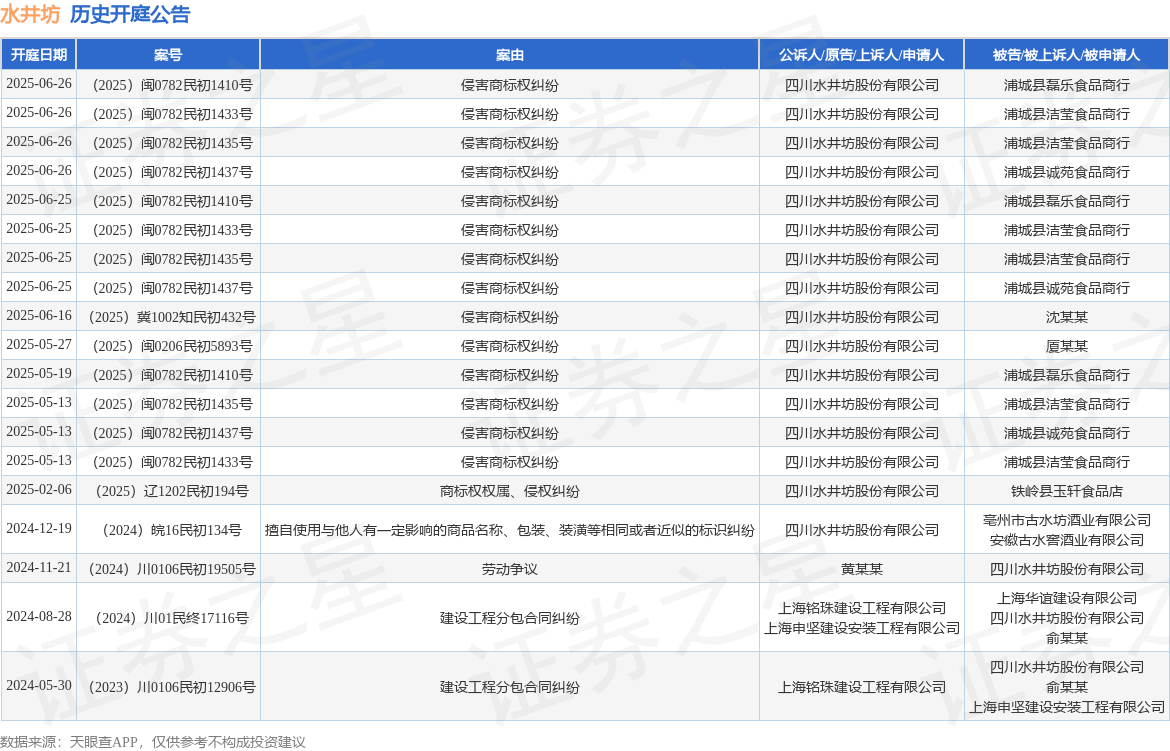Select the date 2024-05-30
The height and width of the screenshot is (751, 1170).
[x=39, y=685]
